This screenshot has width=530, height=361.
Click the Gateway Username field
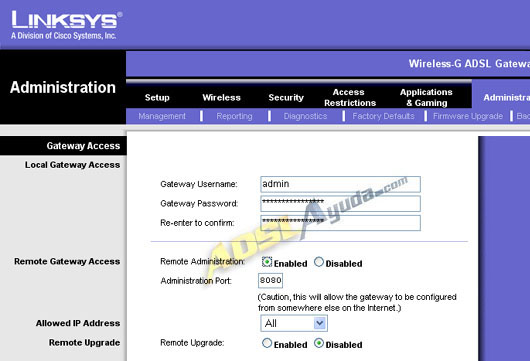pyautogui.click(x=340, y=184)
